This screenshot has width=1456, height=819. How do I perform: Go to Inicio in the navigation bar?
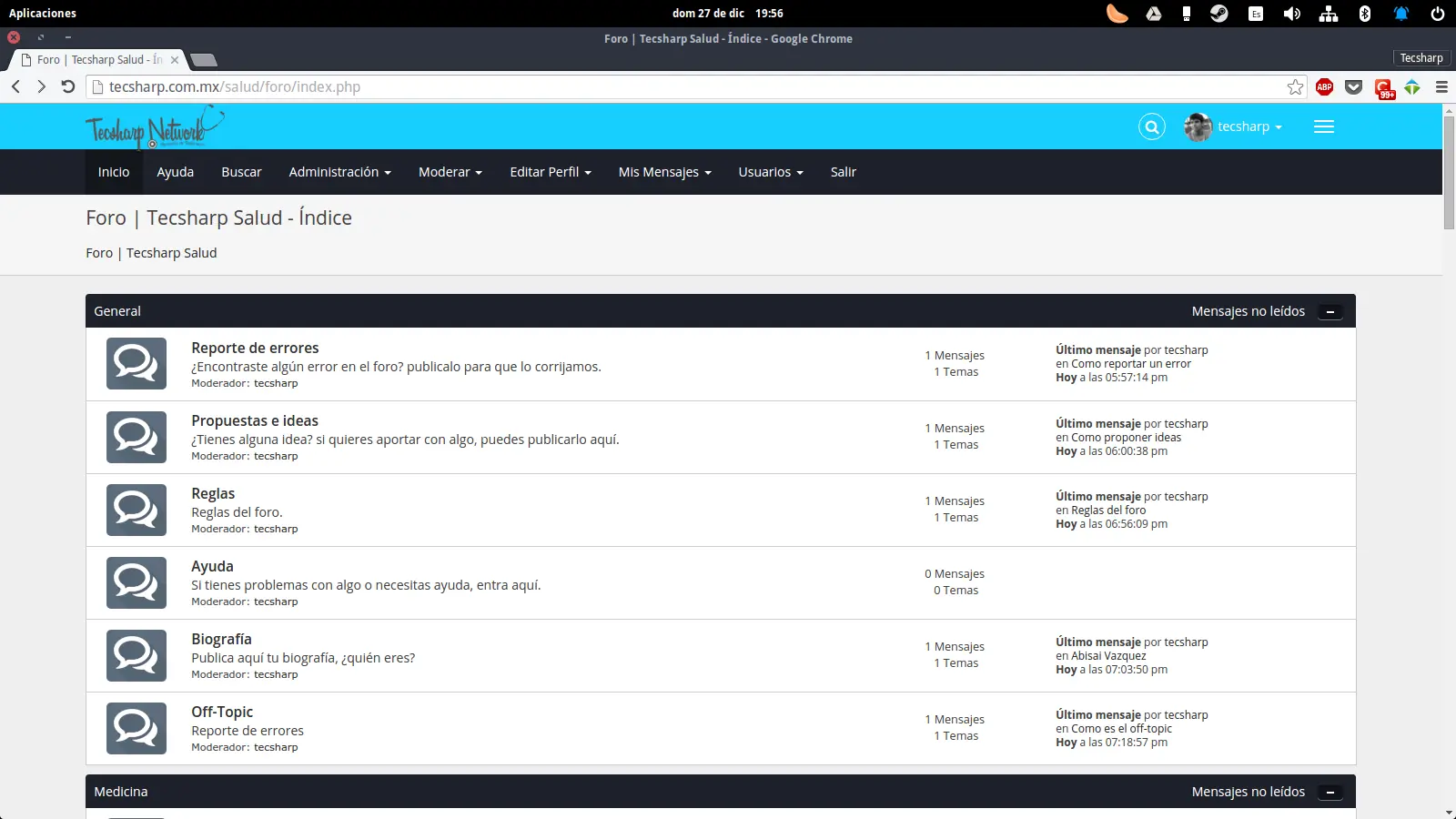point(114,172)
